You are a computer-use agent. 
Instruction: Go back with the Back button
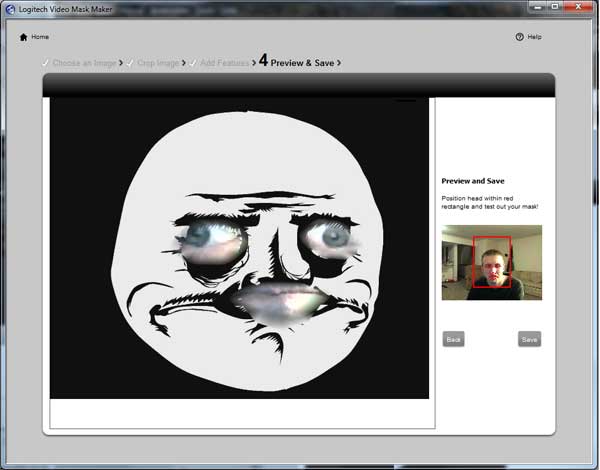point(453,339)
